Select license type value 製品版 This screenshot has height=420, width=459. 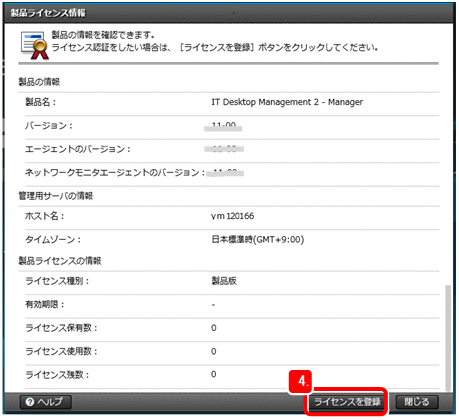[224, 281]
